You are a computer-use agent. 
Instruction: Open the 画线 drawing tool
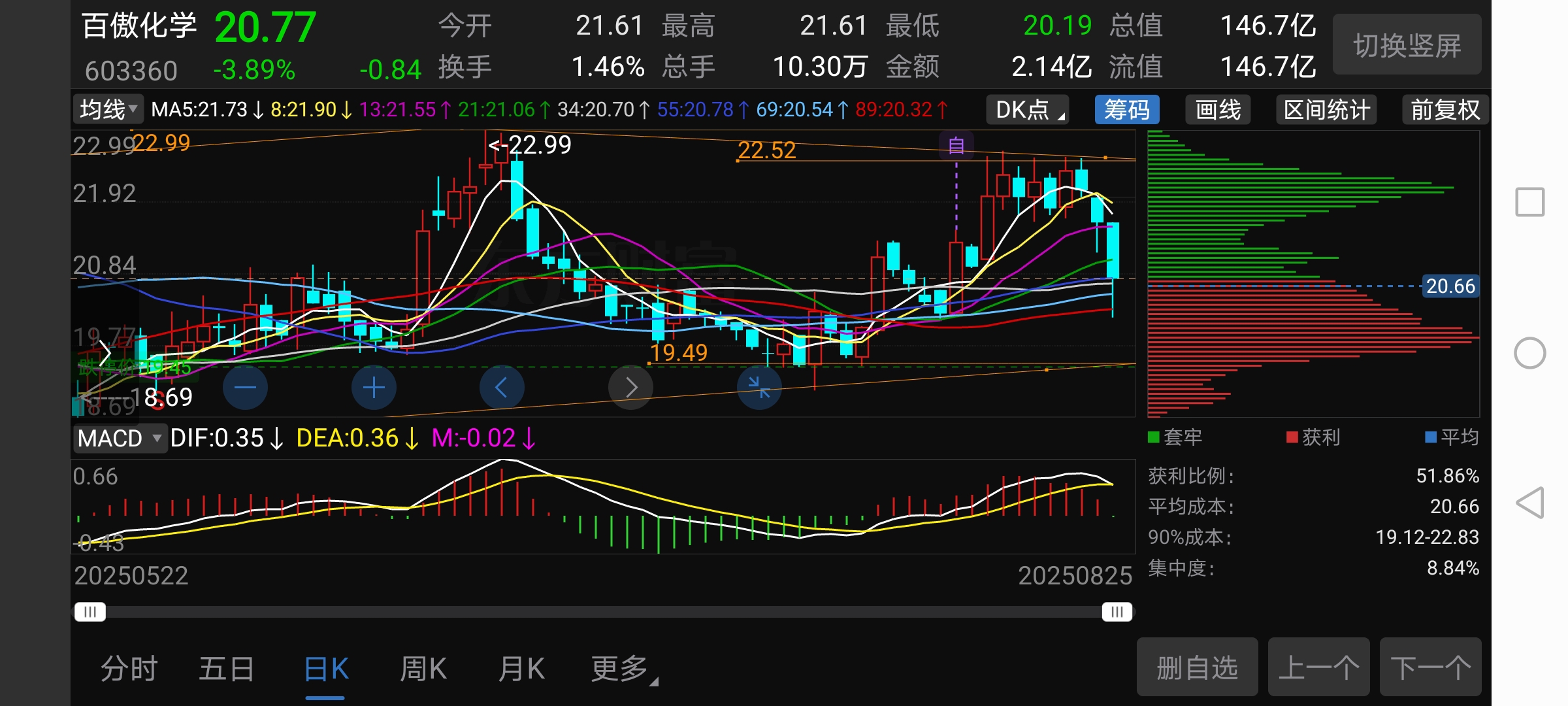tap(1218, 109)
